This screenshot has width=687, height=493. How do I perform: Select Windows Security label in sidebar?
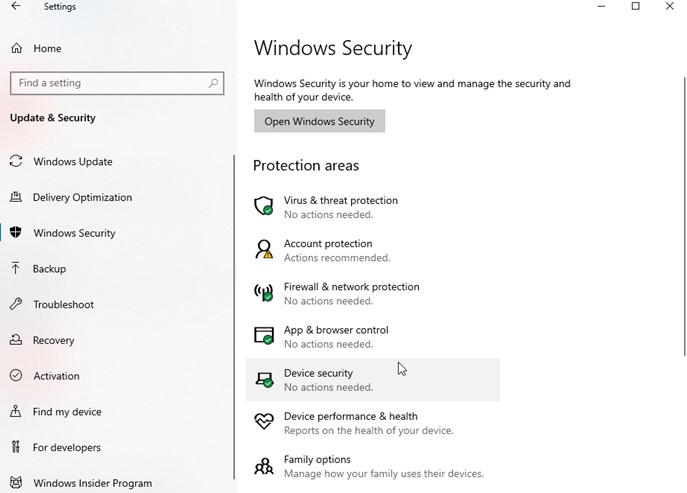coord(74,233)
